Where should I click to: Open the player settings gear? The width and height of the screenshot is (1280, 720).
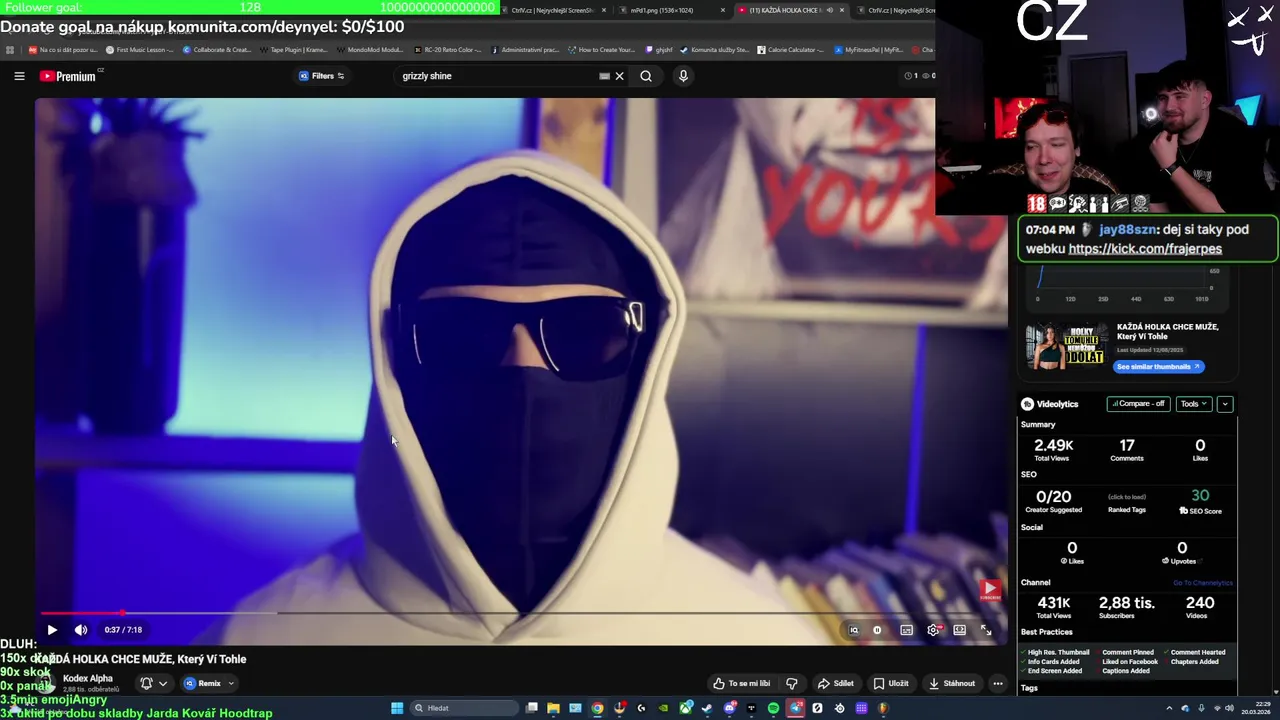(x=933, y=630)
